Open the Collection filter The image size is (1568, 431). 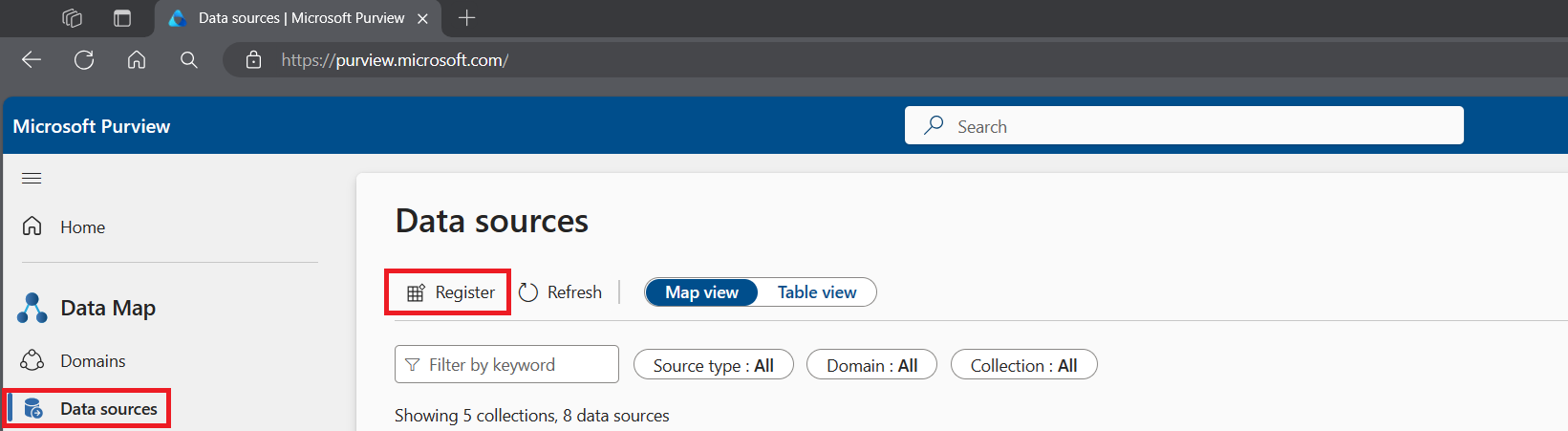click(1023, 365)
